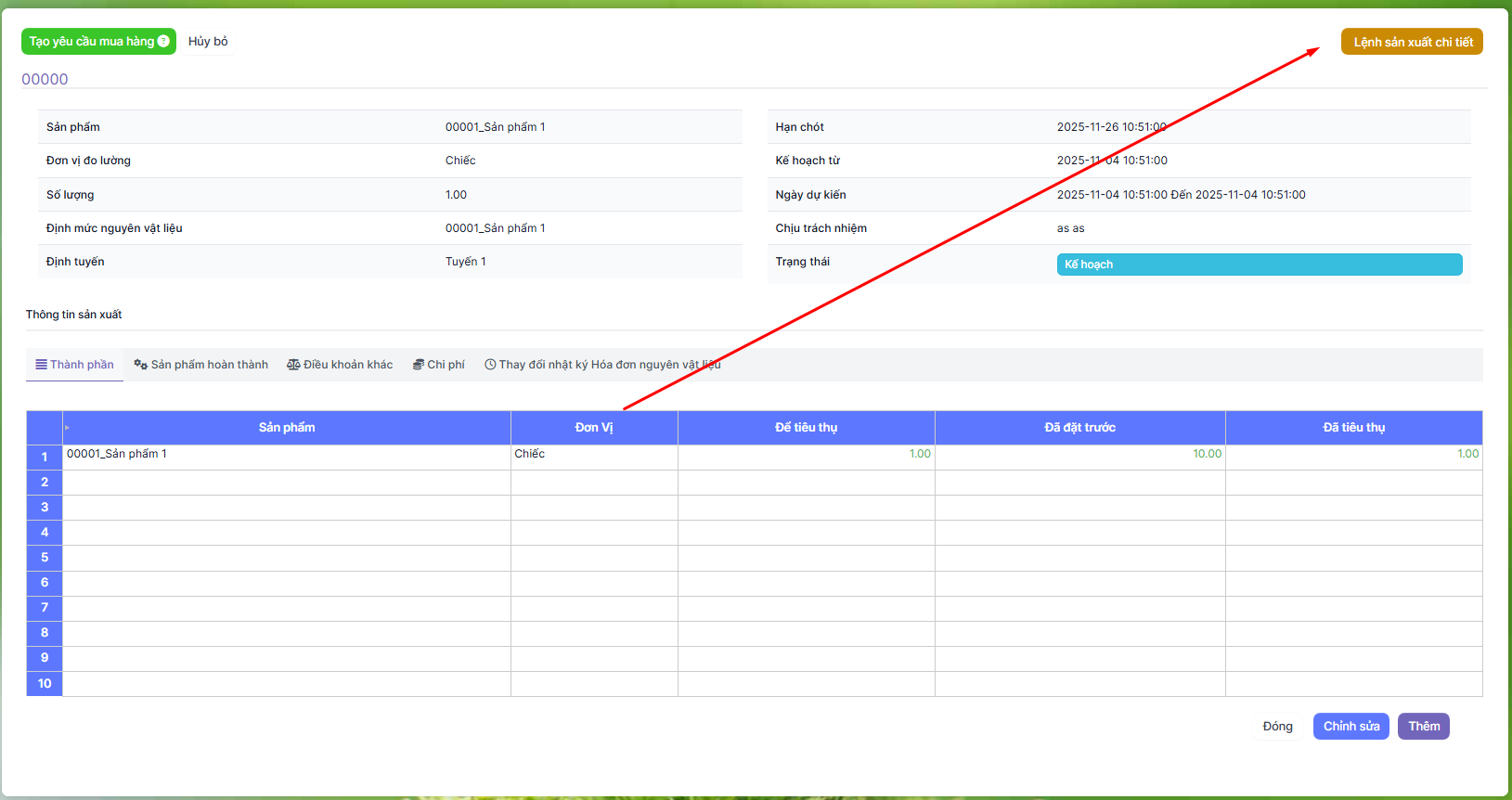The width and height of the screenshot is (1512, 800).
Task: Open Lệnh sản xuất chi tiết
Action: click(1411, 42)
